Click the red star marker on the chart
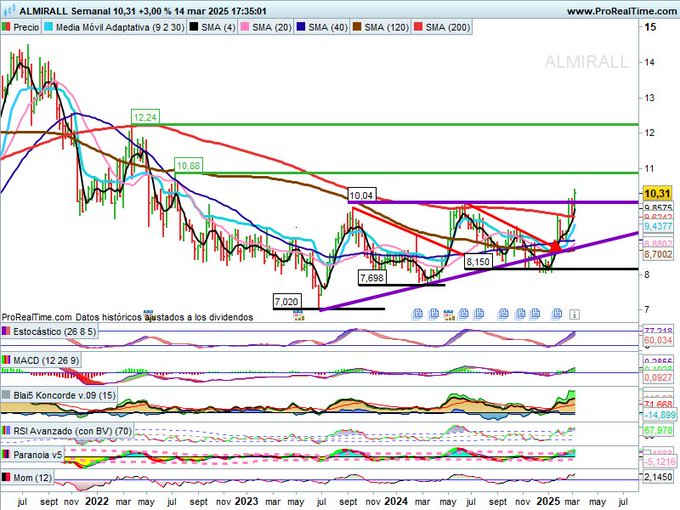The height and width of the screenshot is (510, 680). (555, 246)
